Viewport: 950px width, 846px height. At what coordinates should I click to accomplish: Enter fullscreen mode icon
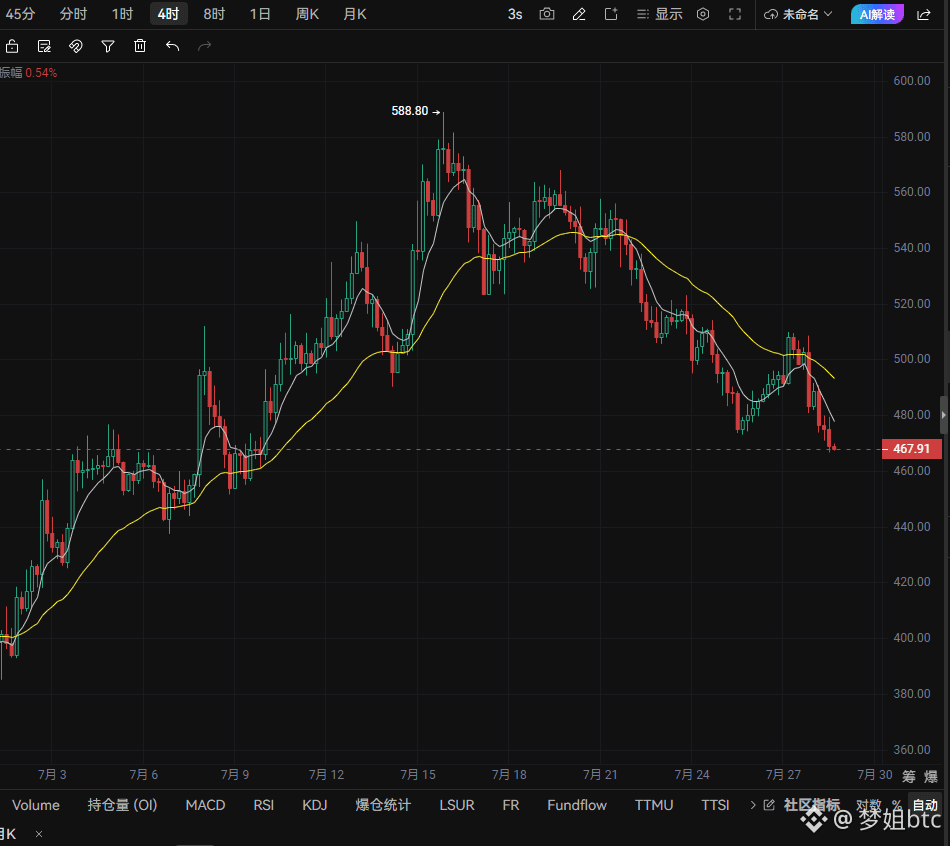coord(735,14)
